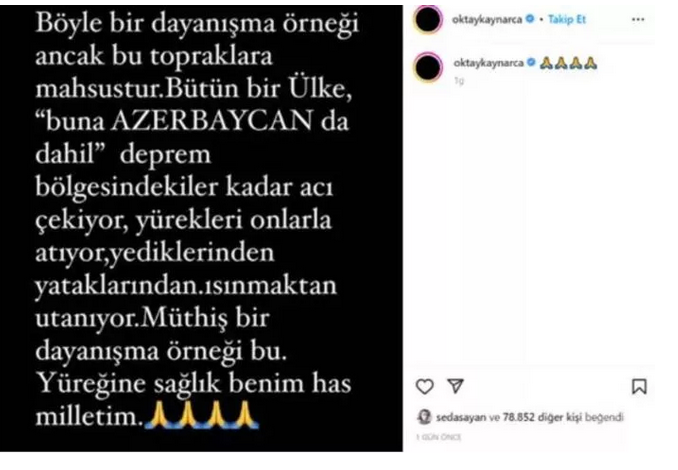The width and height of the screenshot is (678, 470).
Task: Click the black post image with white text
Action: click(201, 228)
